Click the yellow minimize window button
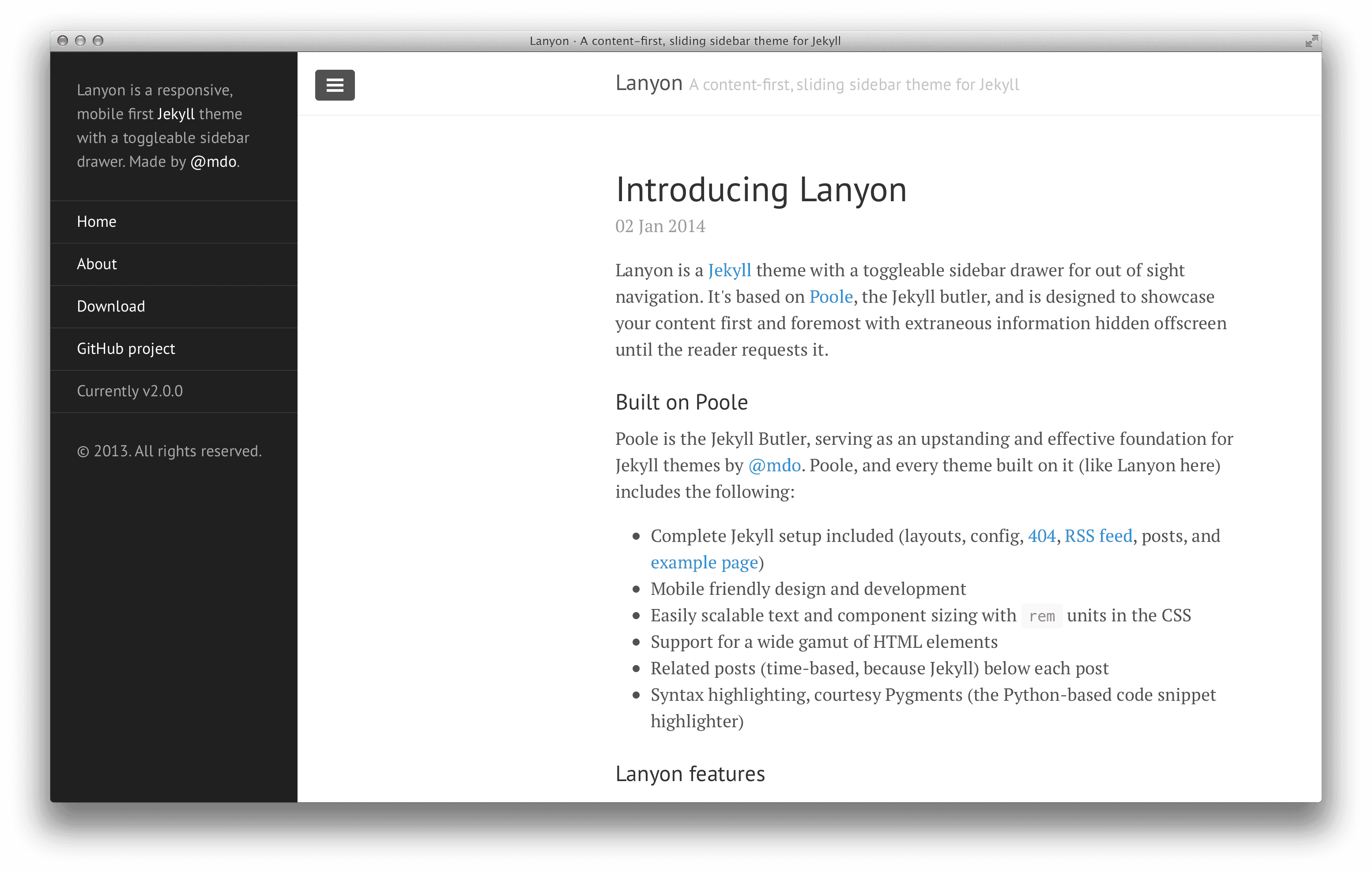The image size is (1372, 872). tap(80, 41)
